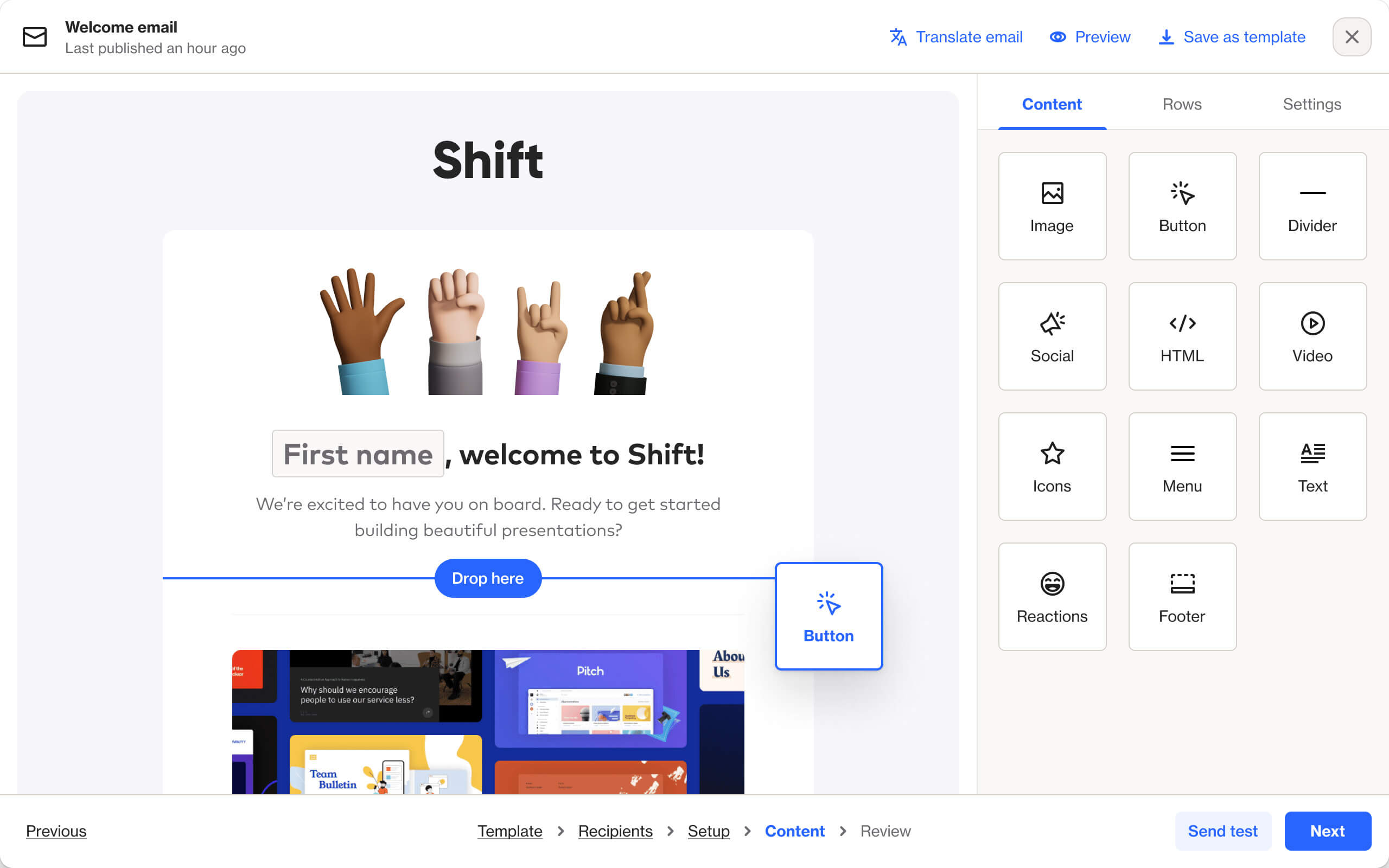
Task: Toggle the Content tab view
Action: tap(1052, 104)
